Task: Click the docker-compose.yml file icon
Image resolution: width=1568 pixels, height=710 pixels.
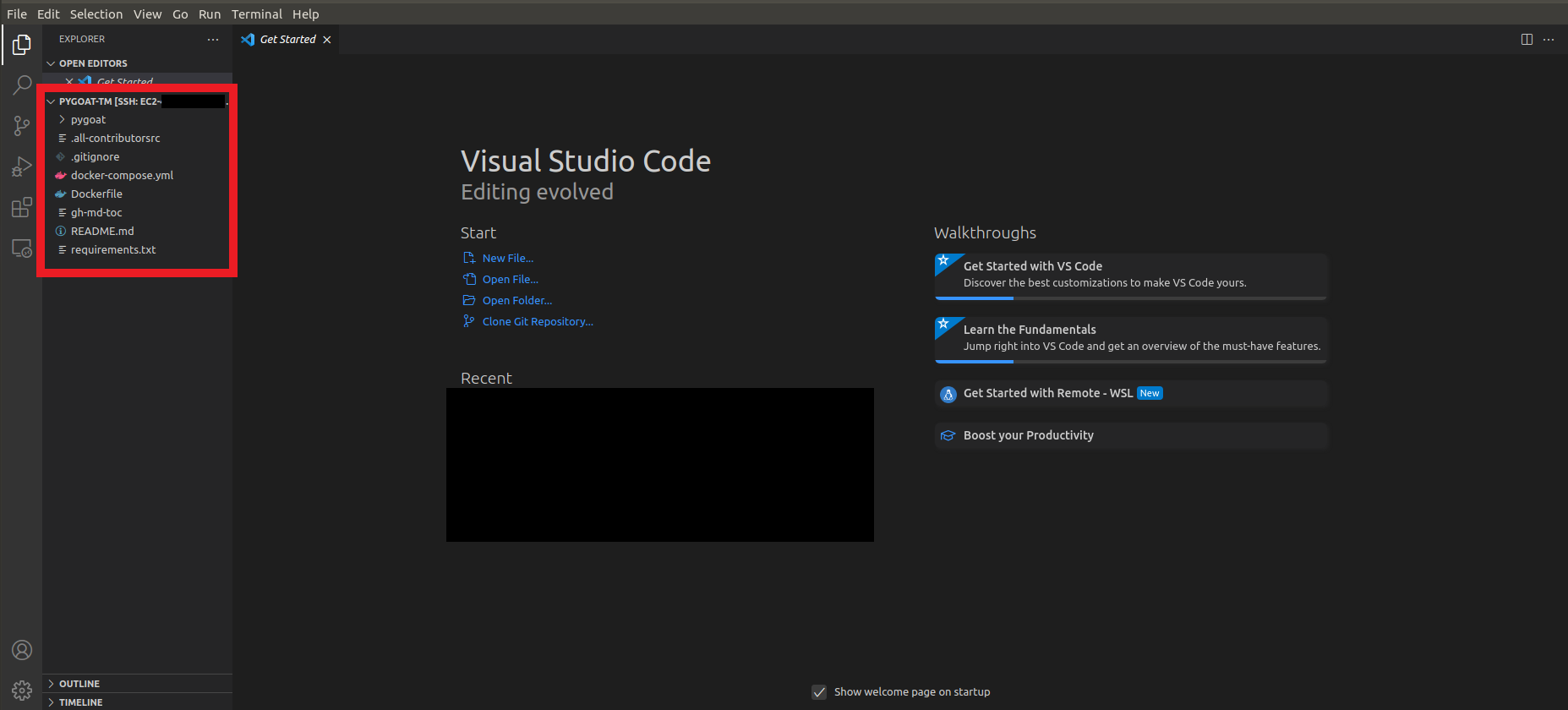Action: click(61, 175)
